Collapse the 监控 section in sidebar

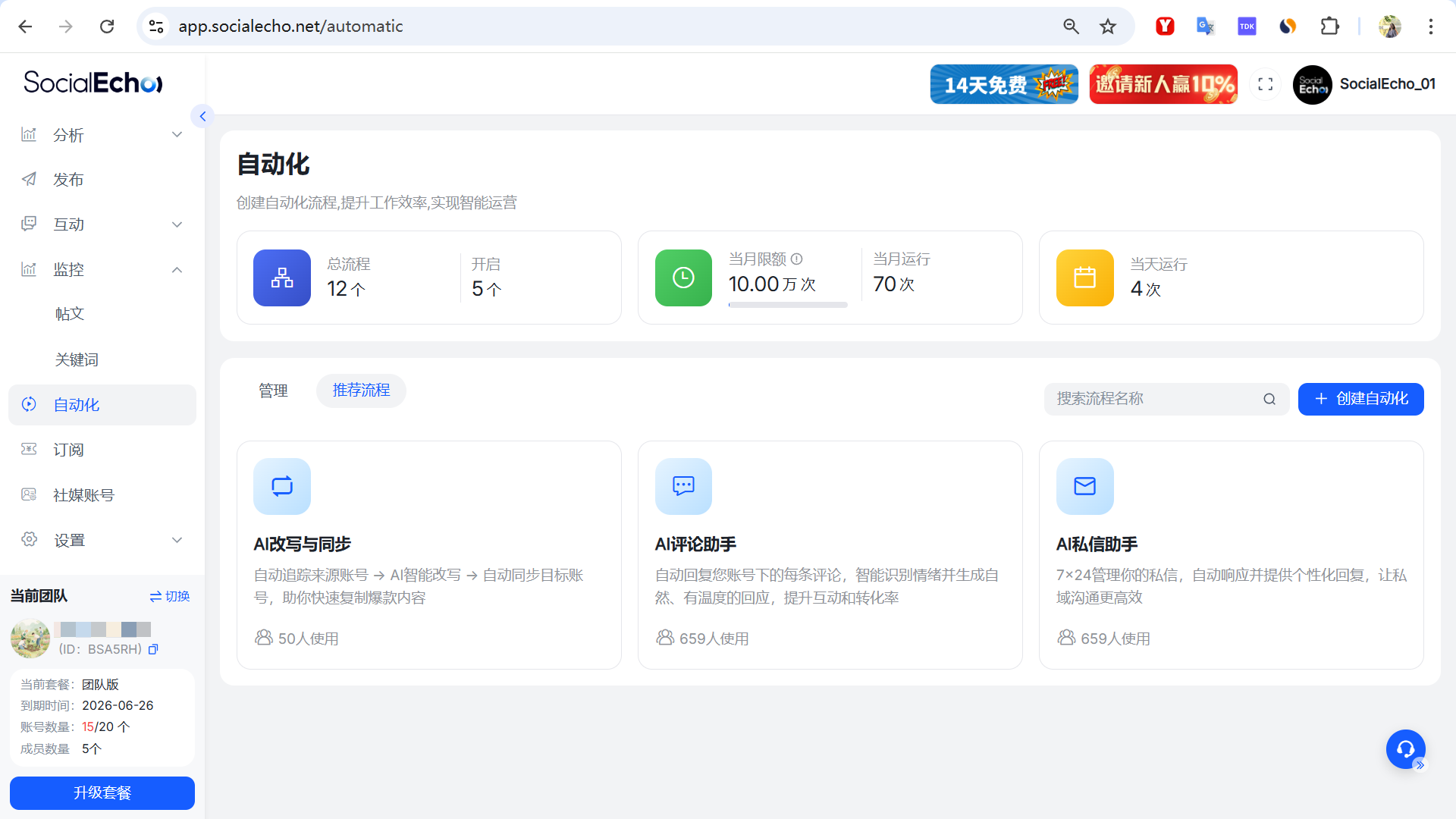[177, 270]
